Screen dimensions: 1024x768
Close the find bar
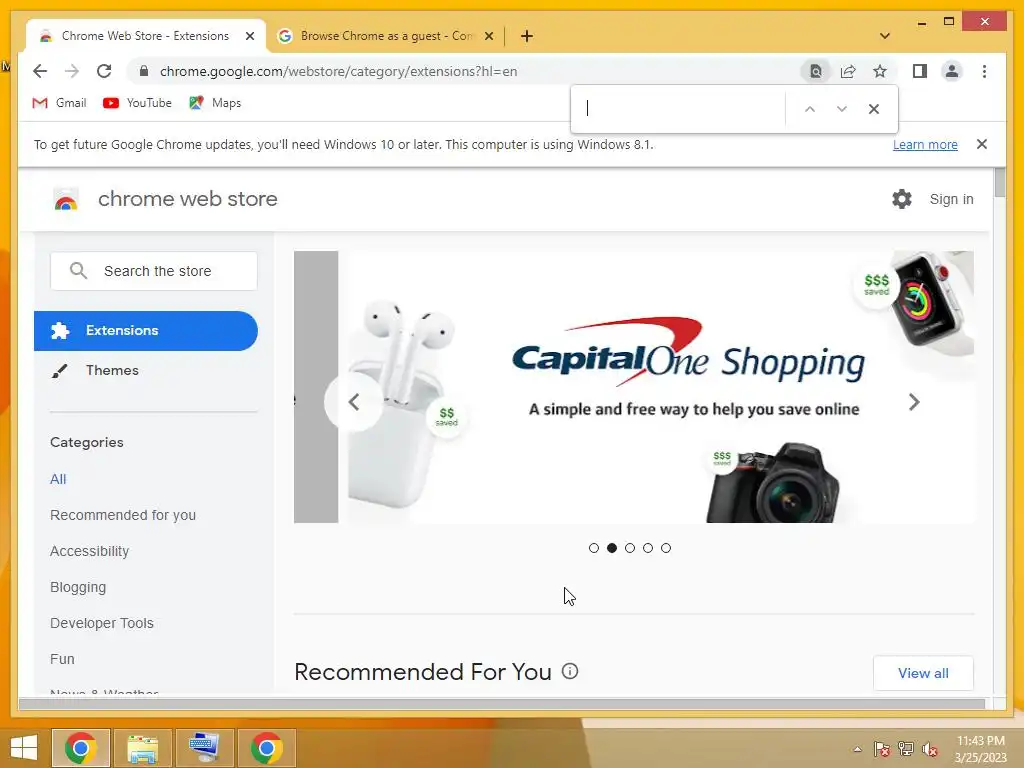click(x=874, y=109)
